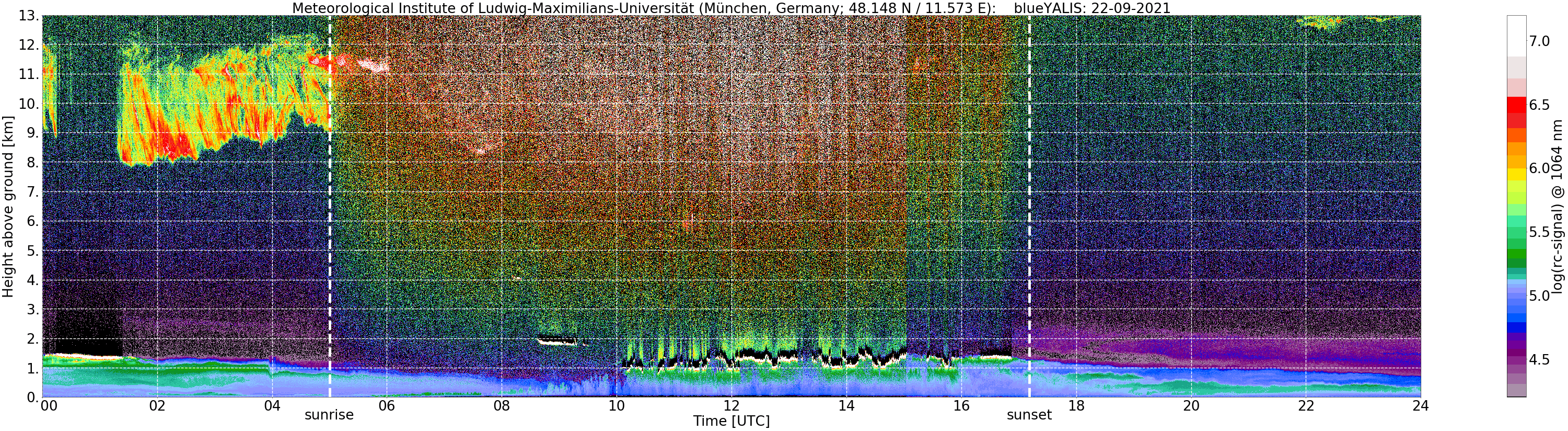The image size is (1568, 431).
Task: Click the white segment at colorbar top
Action: pyautogui.click(x=1516, y=36)
